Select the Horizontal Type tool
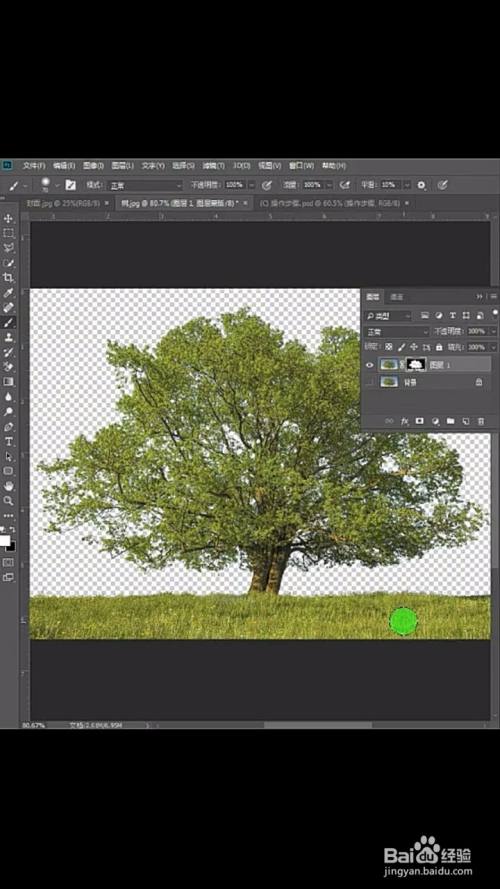Screen dimensions: 500x889 pyautogui.click(x=9, y=442)
